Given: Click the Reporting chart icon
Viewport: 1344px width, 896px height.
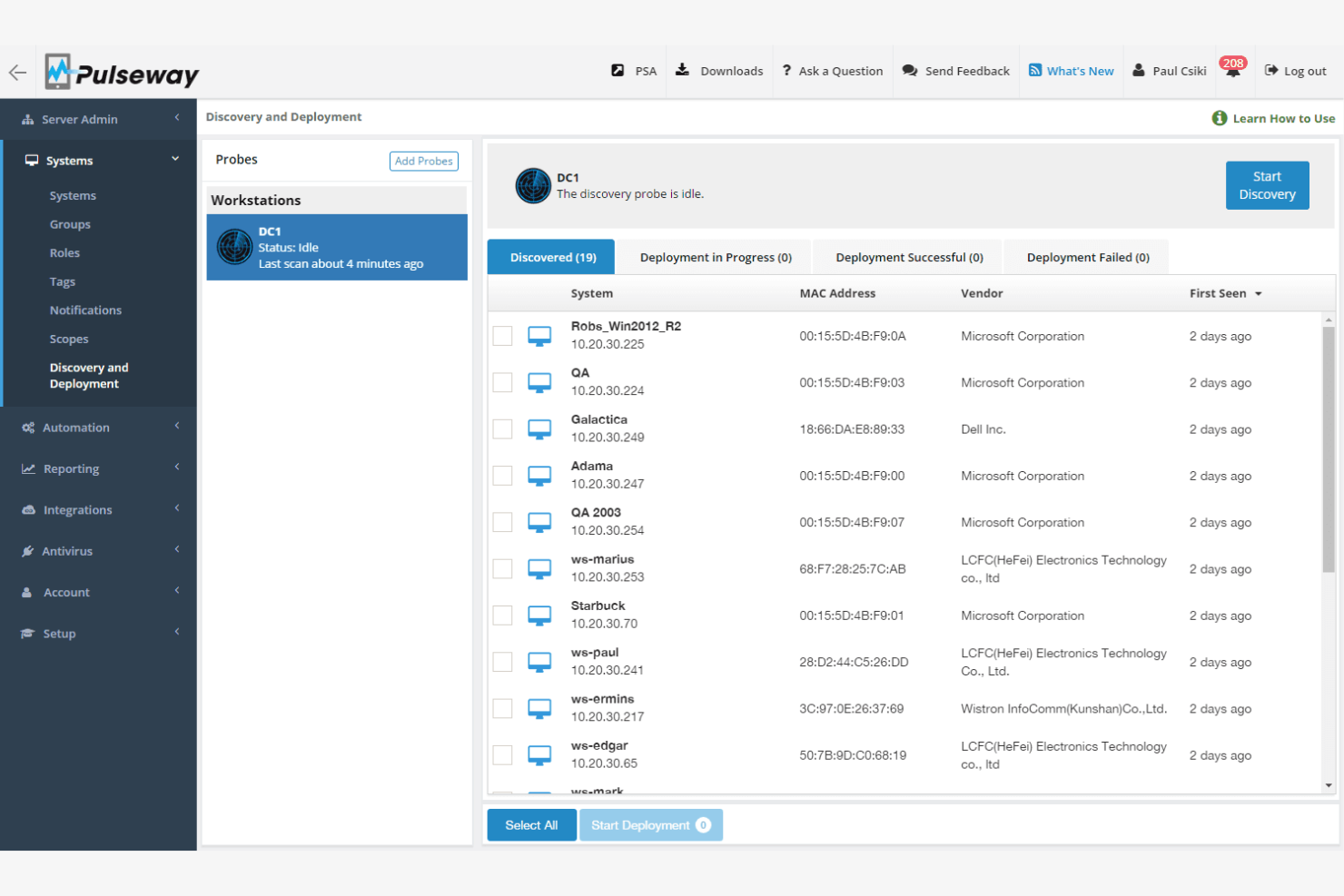Looking at the screenshot, I should (x=28, y=469).
